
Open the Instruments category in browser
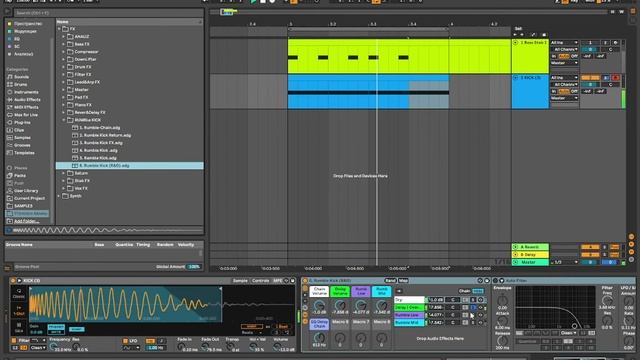pyautogui.click(x=26, y=92)
